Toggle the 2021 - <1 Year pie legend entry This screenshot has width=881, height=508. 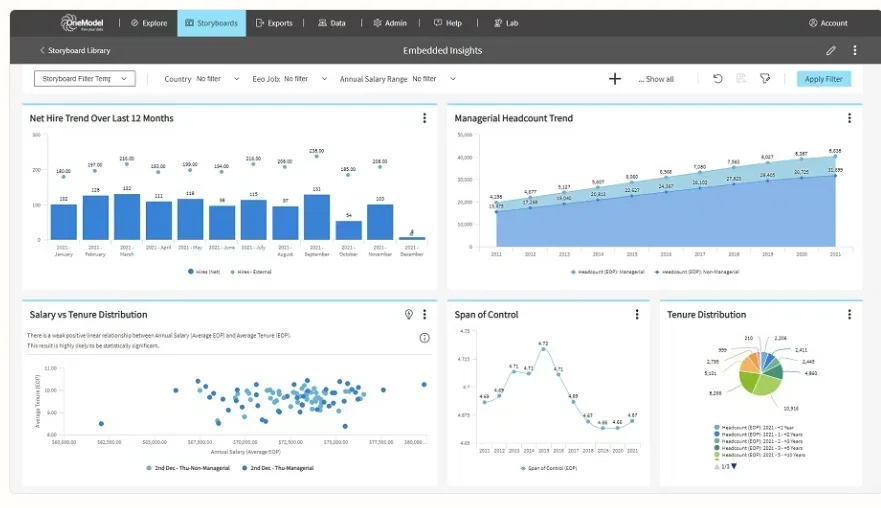753,428
